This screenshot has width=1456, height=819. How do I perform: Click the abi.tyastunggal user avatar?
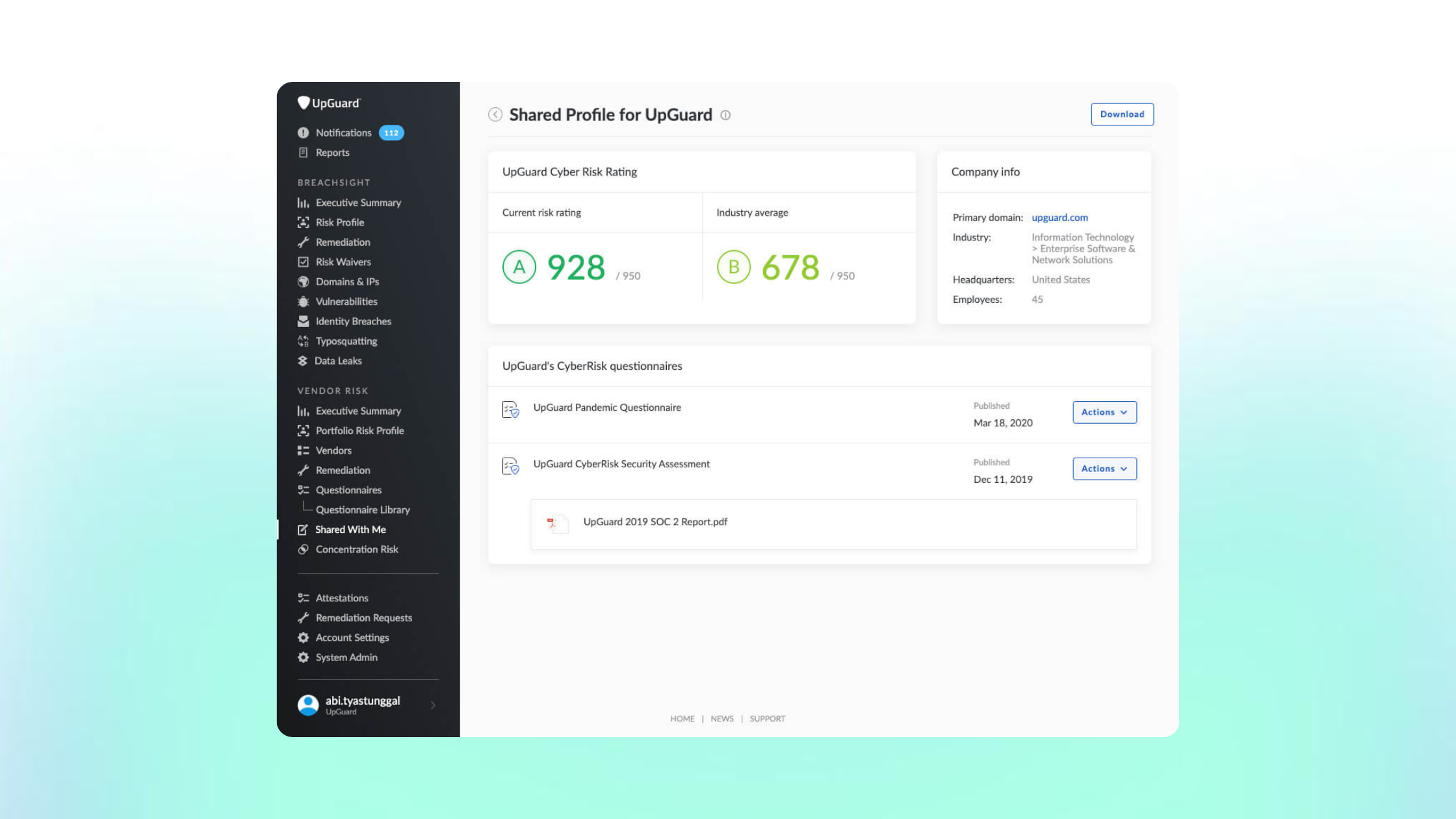308,705
